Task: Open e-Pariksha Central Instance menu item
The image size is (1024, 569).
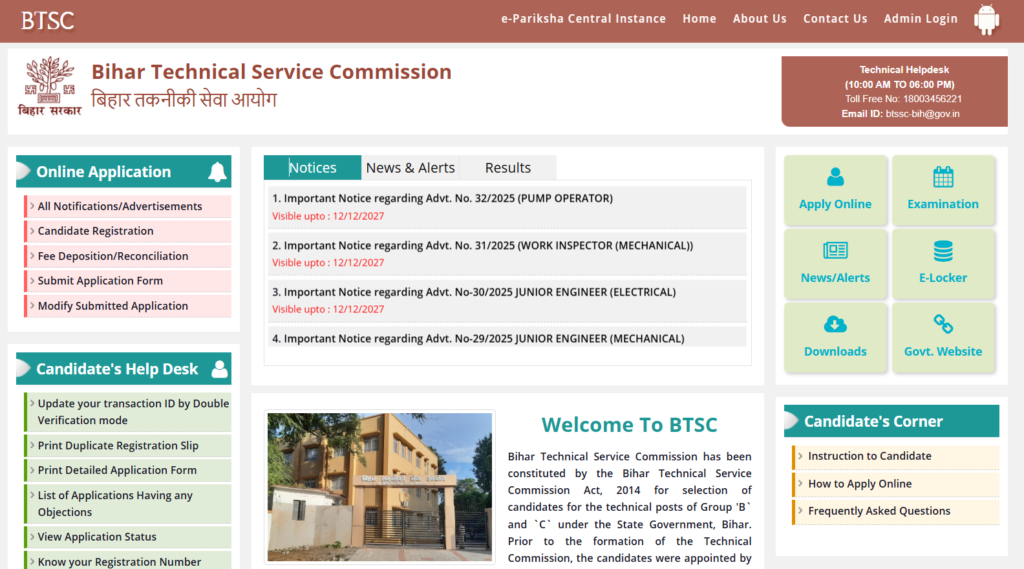Action: tap(583, 19)
